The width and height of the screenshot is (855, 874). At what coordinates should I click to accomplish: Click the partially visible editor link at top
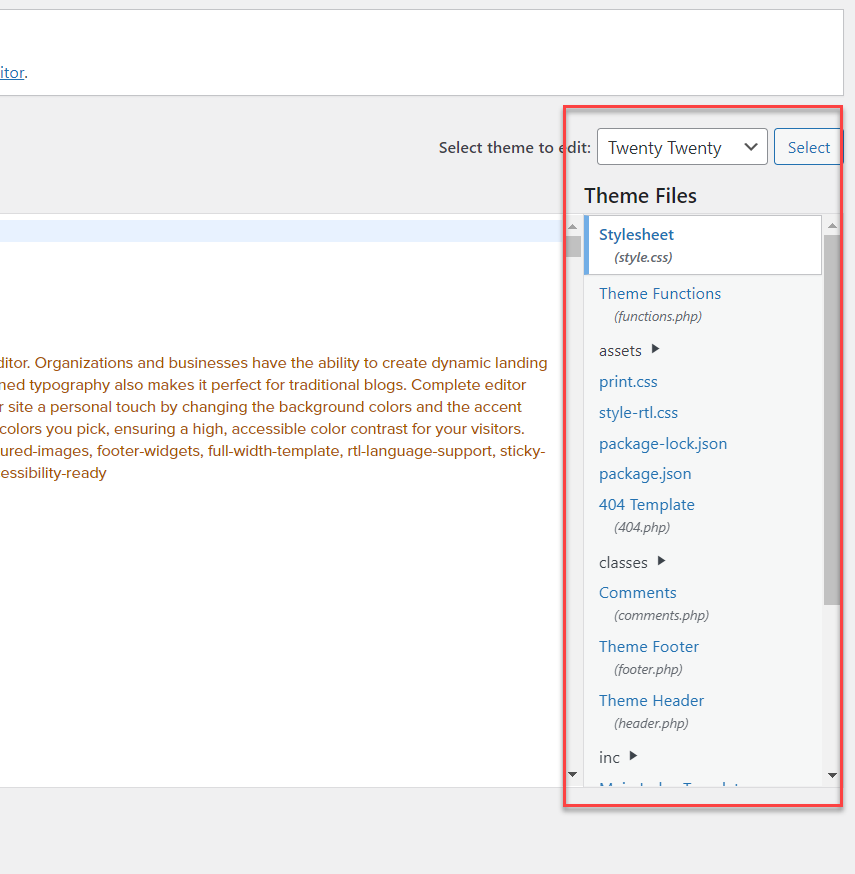click(12, 72)
